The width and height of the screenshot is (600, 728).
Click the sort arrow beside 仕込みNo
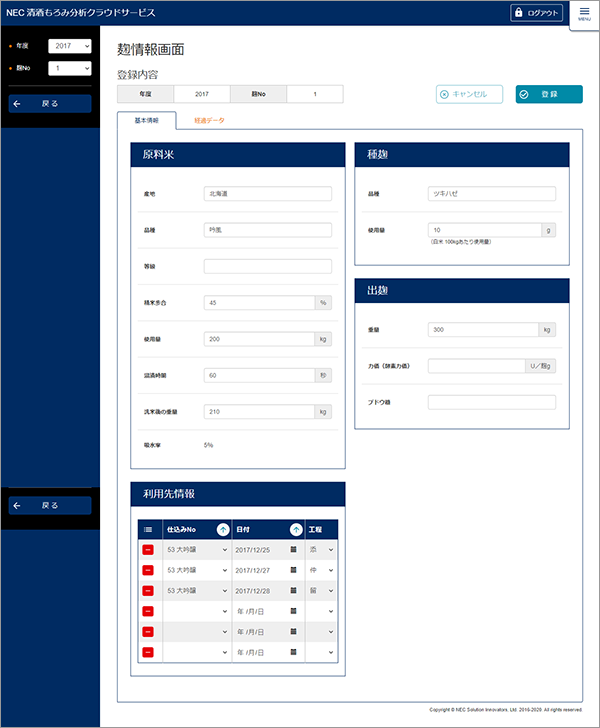tap(222, 529)
